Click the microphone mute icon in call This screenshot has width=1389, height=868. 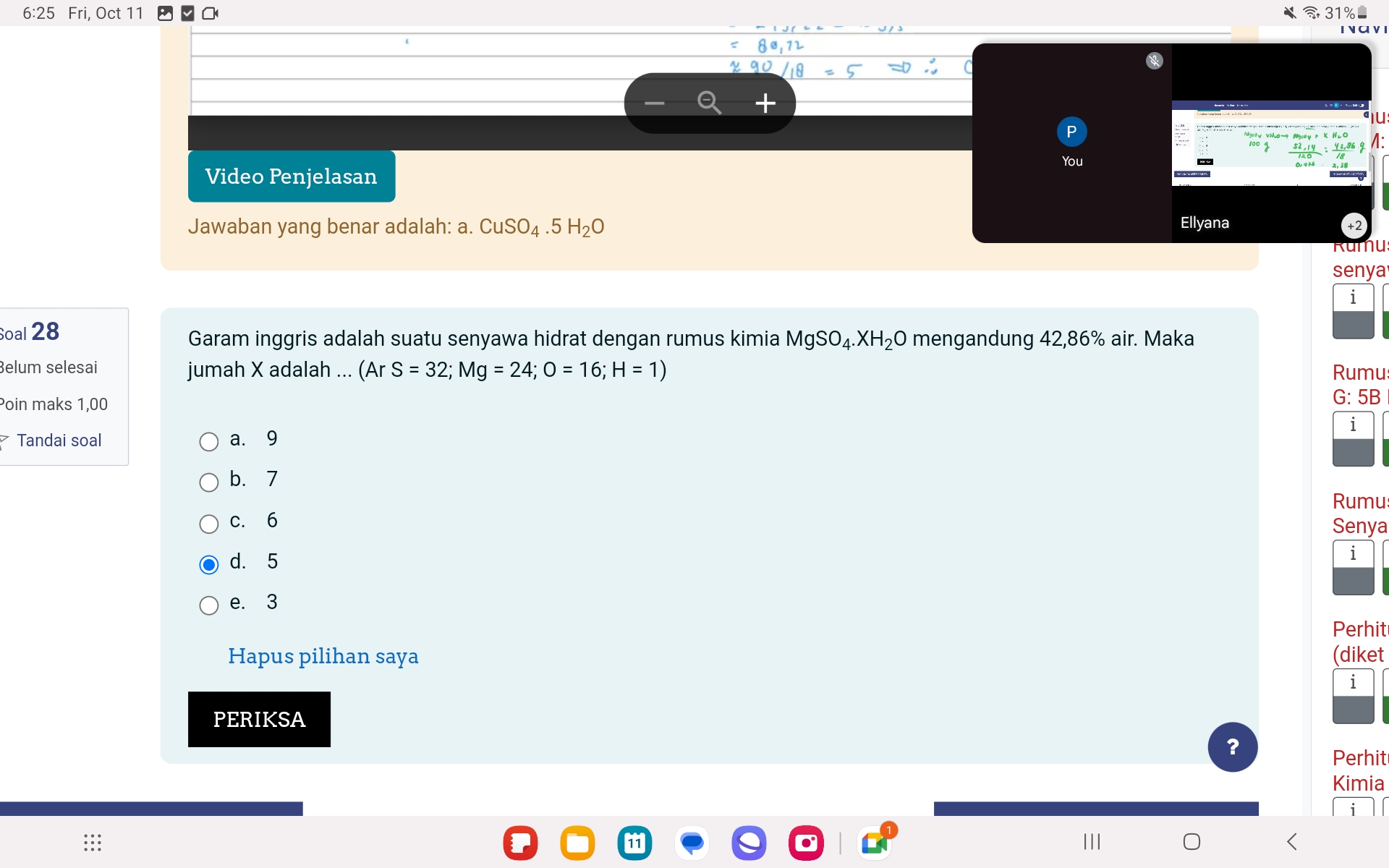tap(1154, 60)
